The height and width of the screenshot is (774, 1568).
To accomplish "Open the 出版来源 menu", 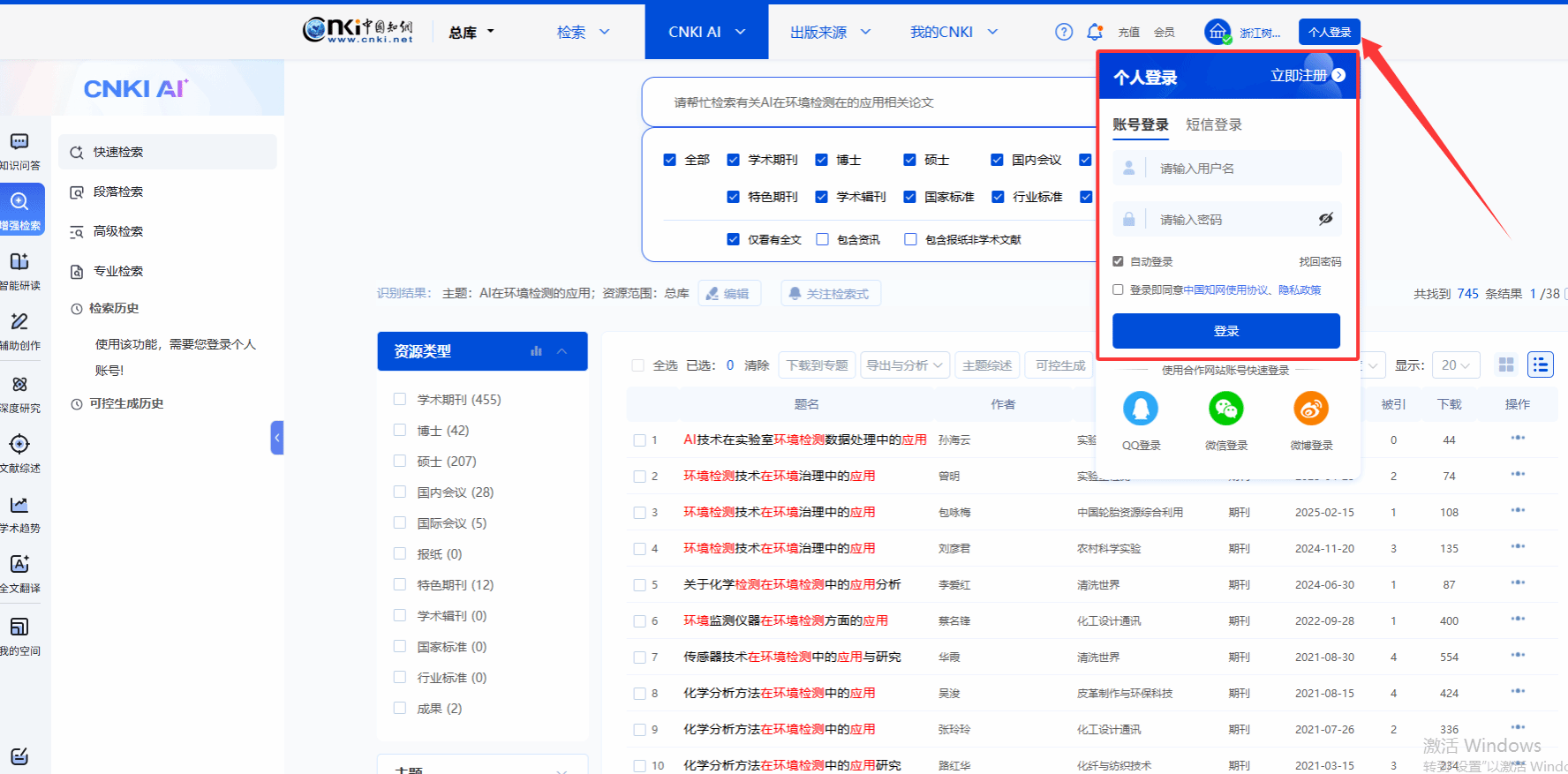I will pyautogui.click(x=830, y=32).
